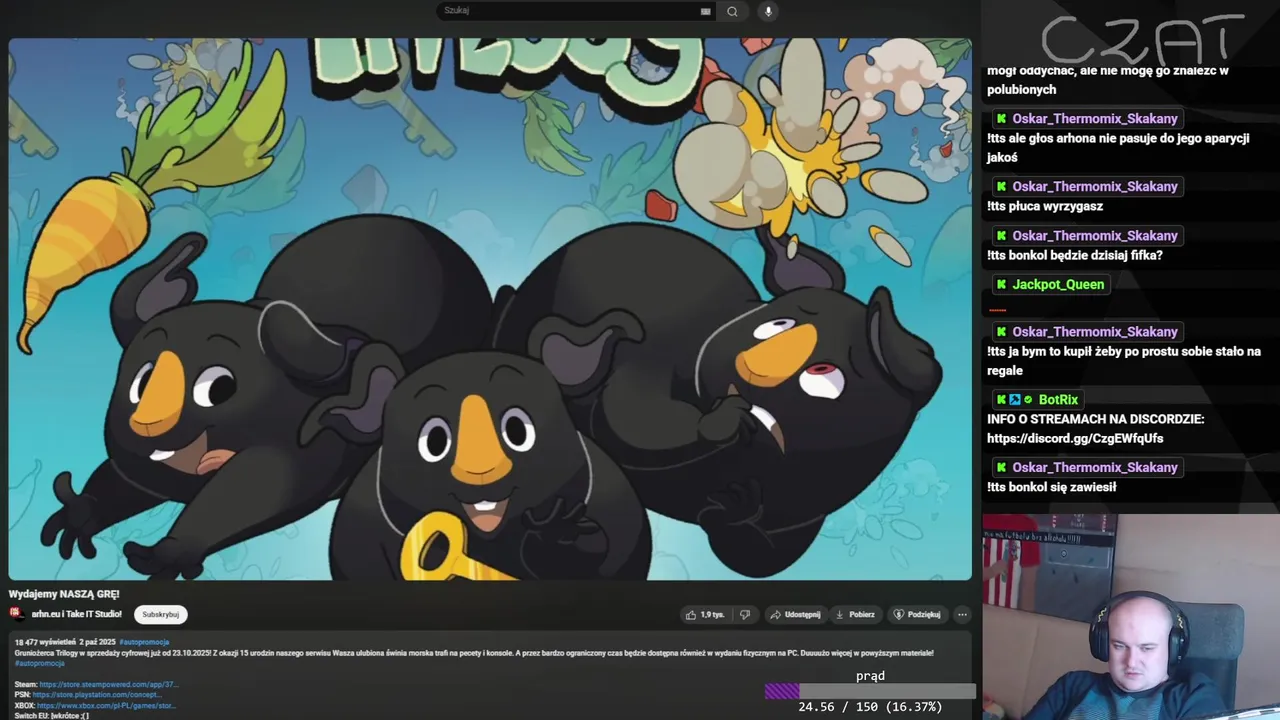Click the 18 477 wyświetleń view count
The image size is (1280, 720).
pyautogui.click(x=45, y=642)
